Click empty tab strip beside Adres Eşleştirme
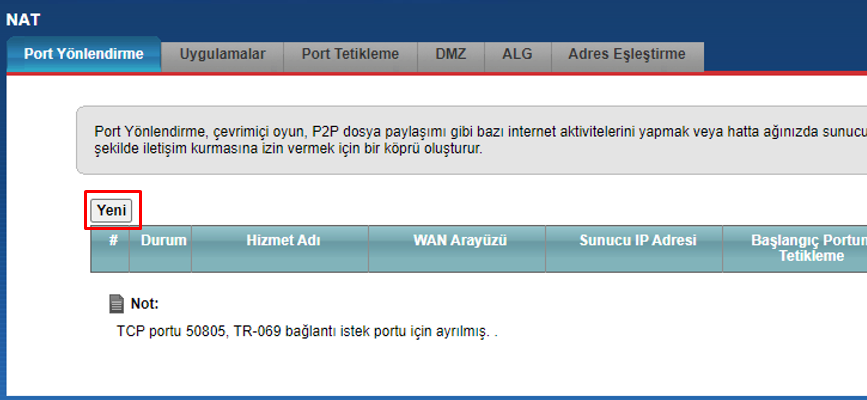 (x=785, y=55)
